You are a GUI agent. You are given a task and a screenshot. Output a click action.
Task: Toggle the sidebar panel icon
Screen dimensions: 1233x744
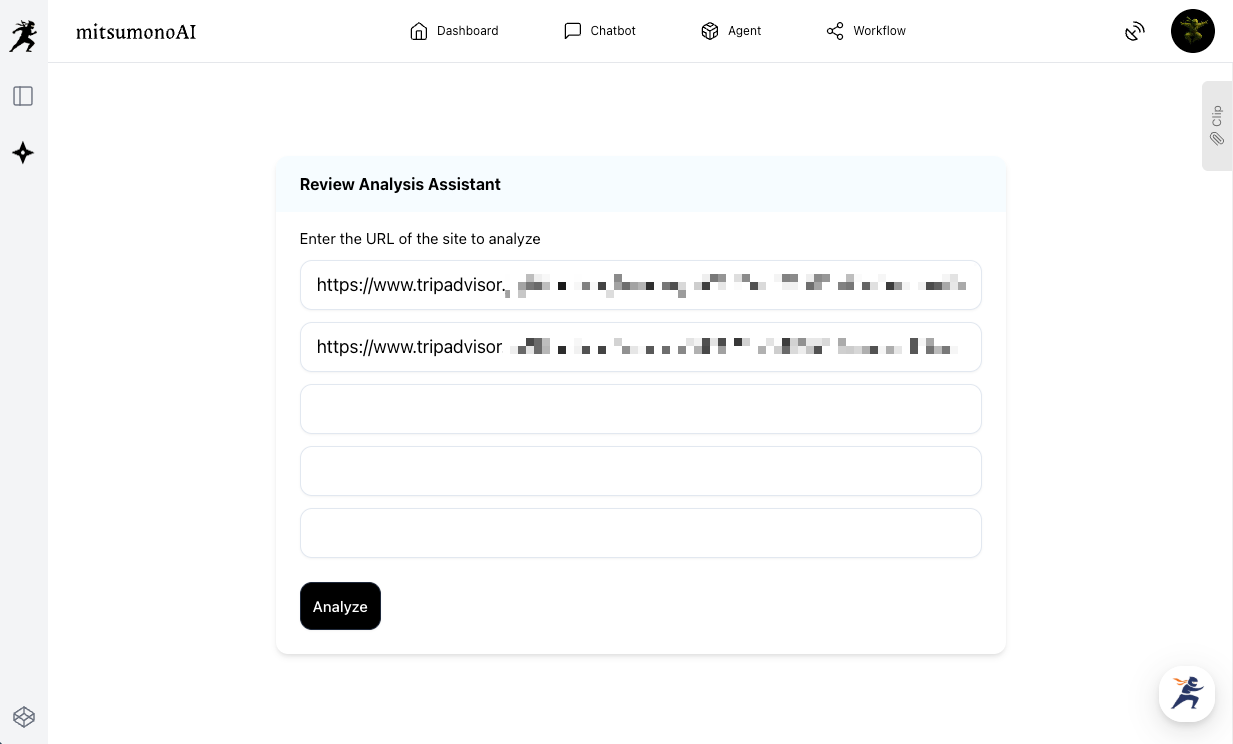tap(23, 96)
